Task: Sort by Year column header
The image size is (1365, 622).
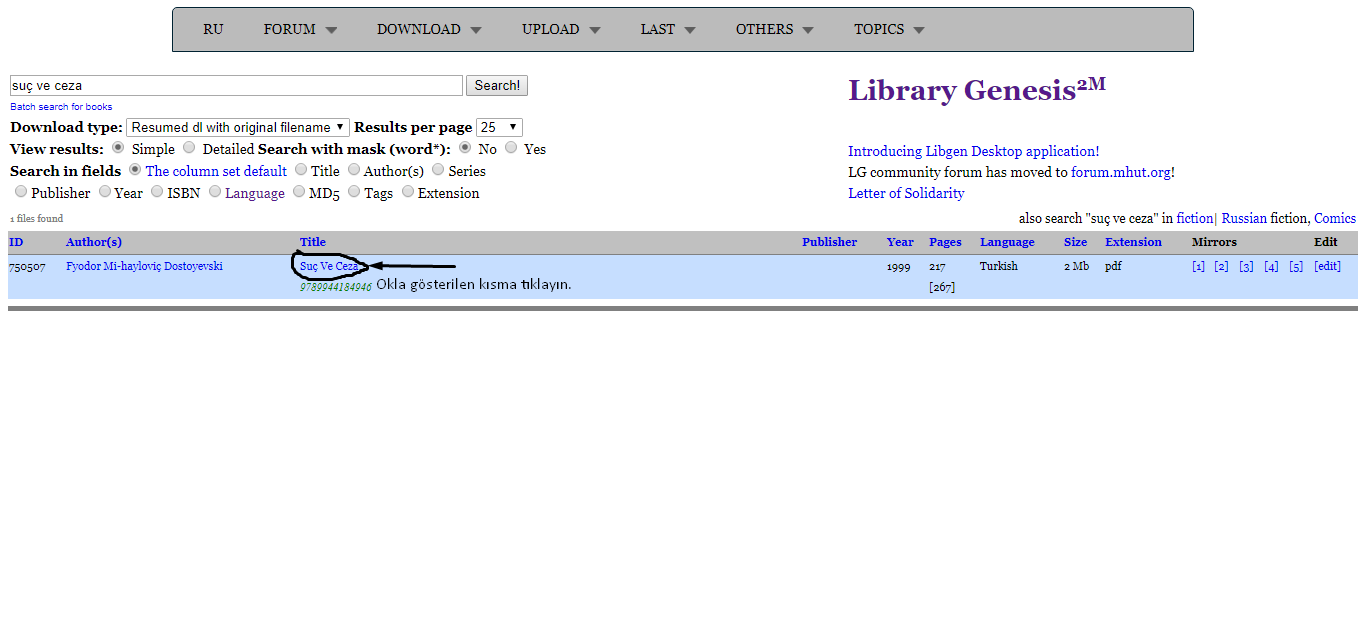Action: [900, 242]
